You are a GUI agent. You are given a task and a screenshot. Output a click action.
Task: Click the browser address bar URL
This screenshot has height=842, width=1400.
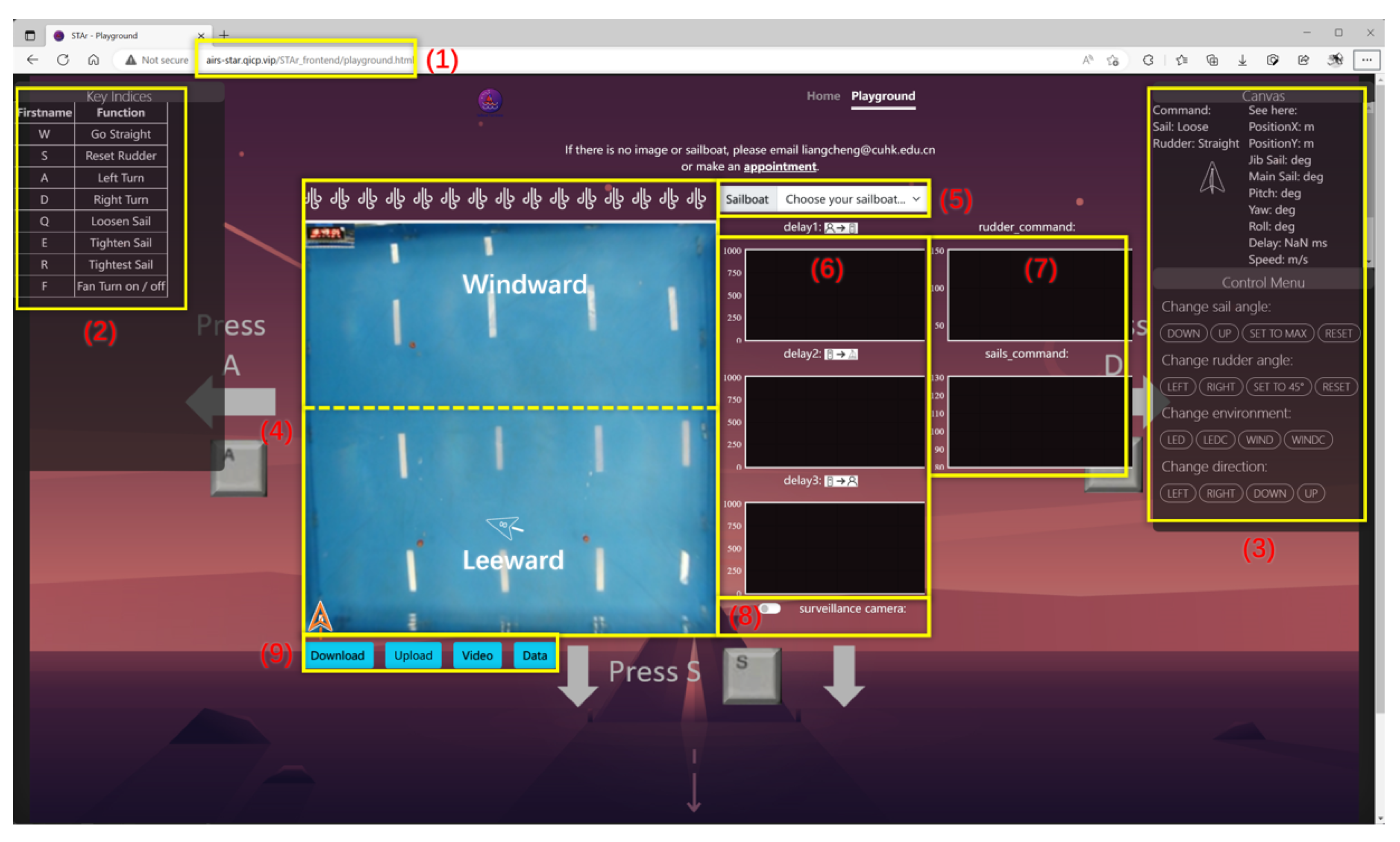(309, 60)
